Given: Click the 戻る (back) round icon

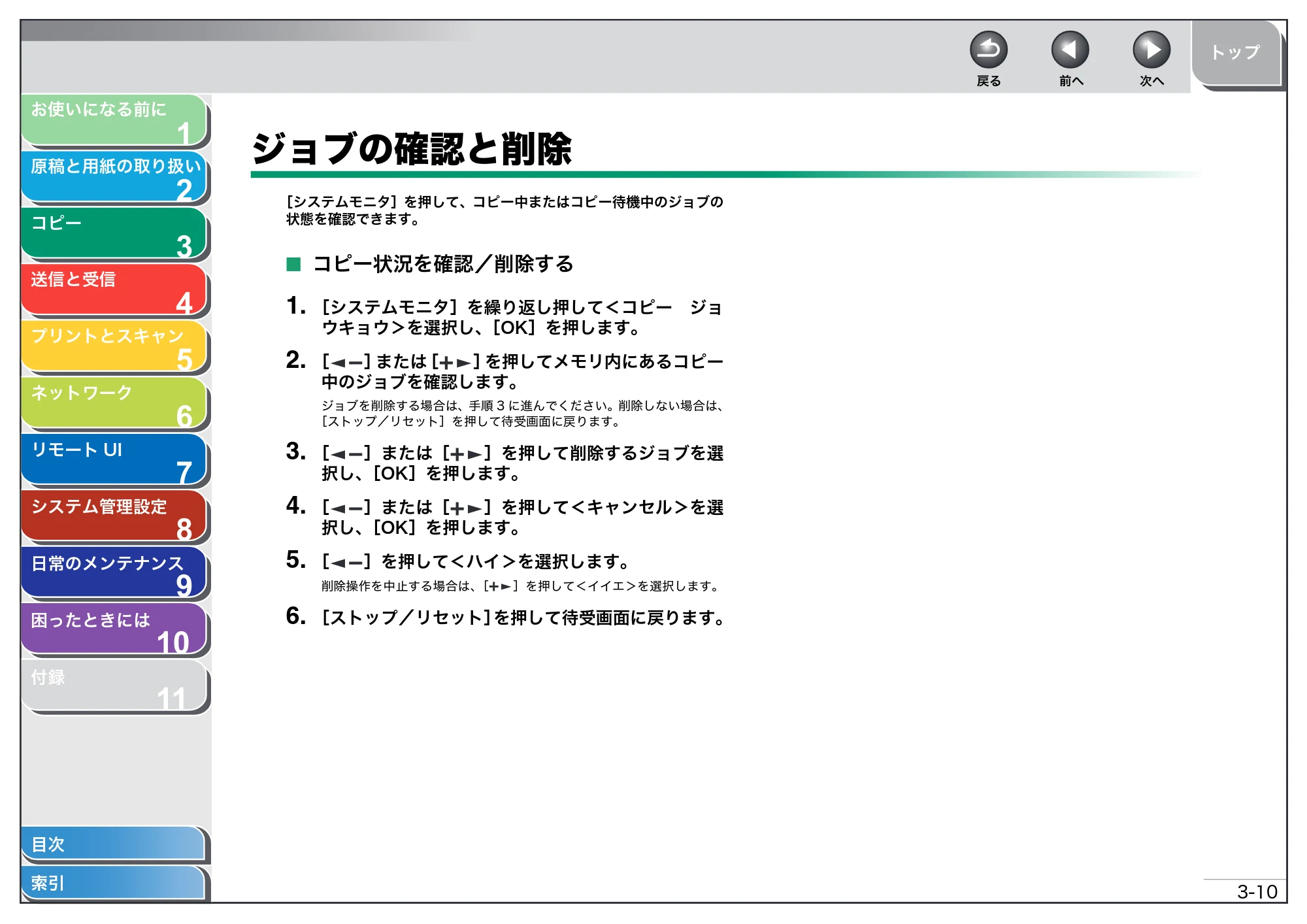Looking at the screenshot, I should click(x=988, y=50).
